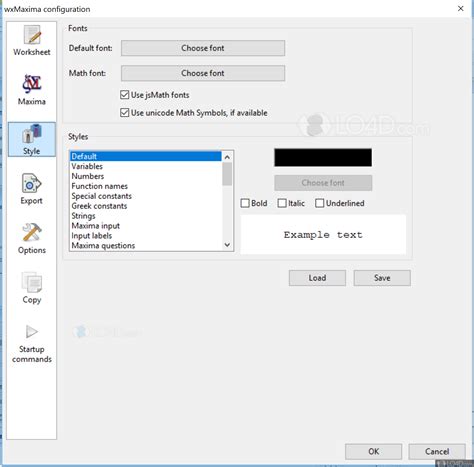Disable Use jsMath fonts checkbox
This screenshot has height=467, width=474.
pyautogui.click(x=124, y=95)
